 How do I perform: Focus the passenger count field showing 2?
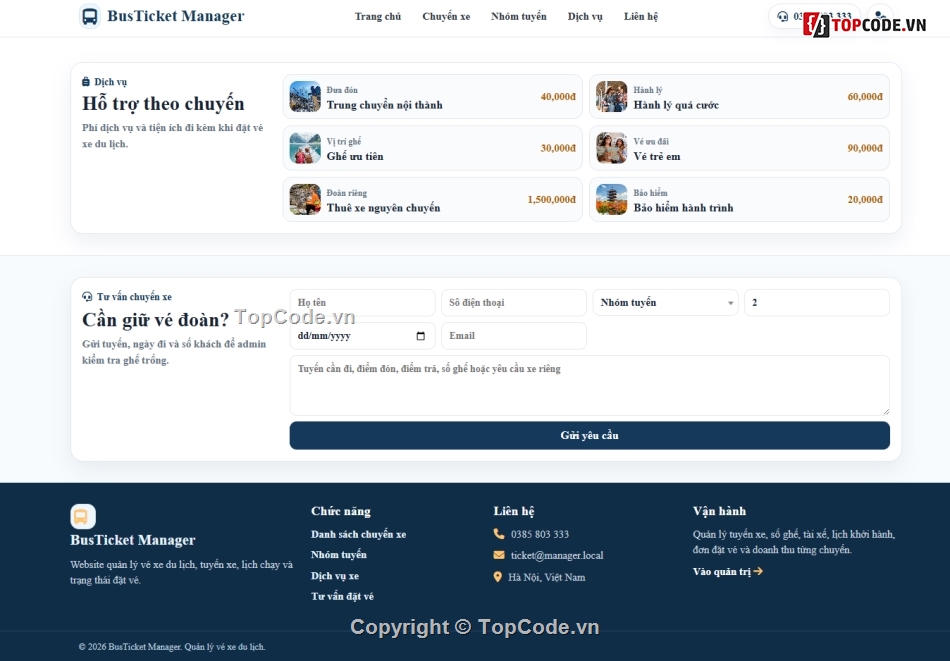(817, 302)
